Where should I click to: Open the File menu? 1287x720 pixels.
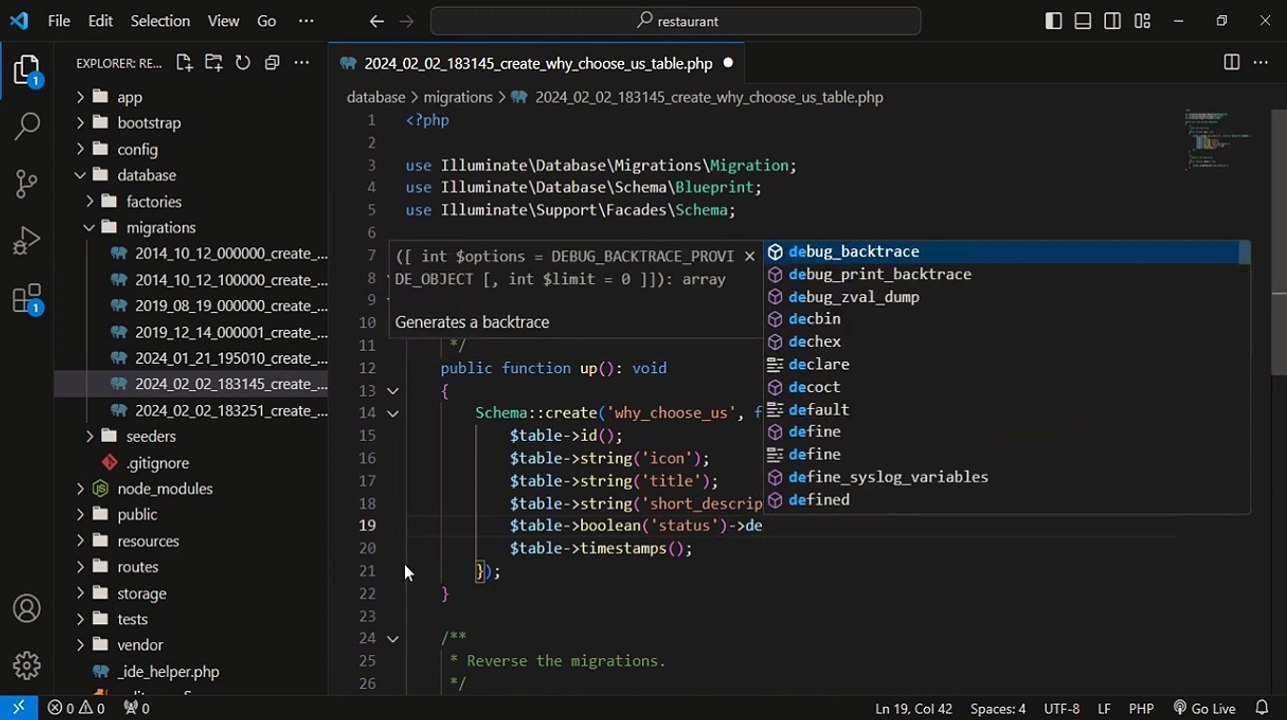coord(59,21)
